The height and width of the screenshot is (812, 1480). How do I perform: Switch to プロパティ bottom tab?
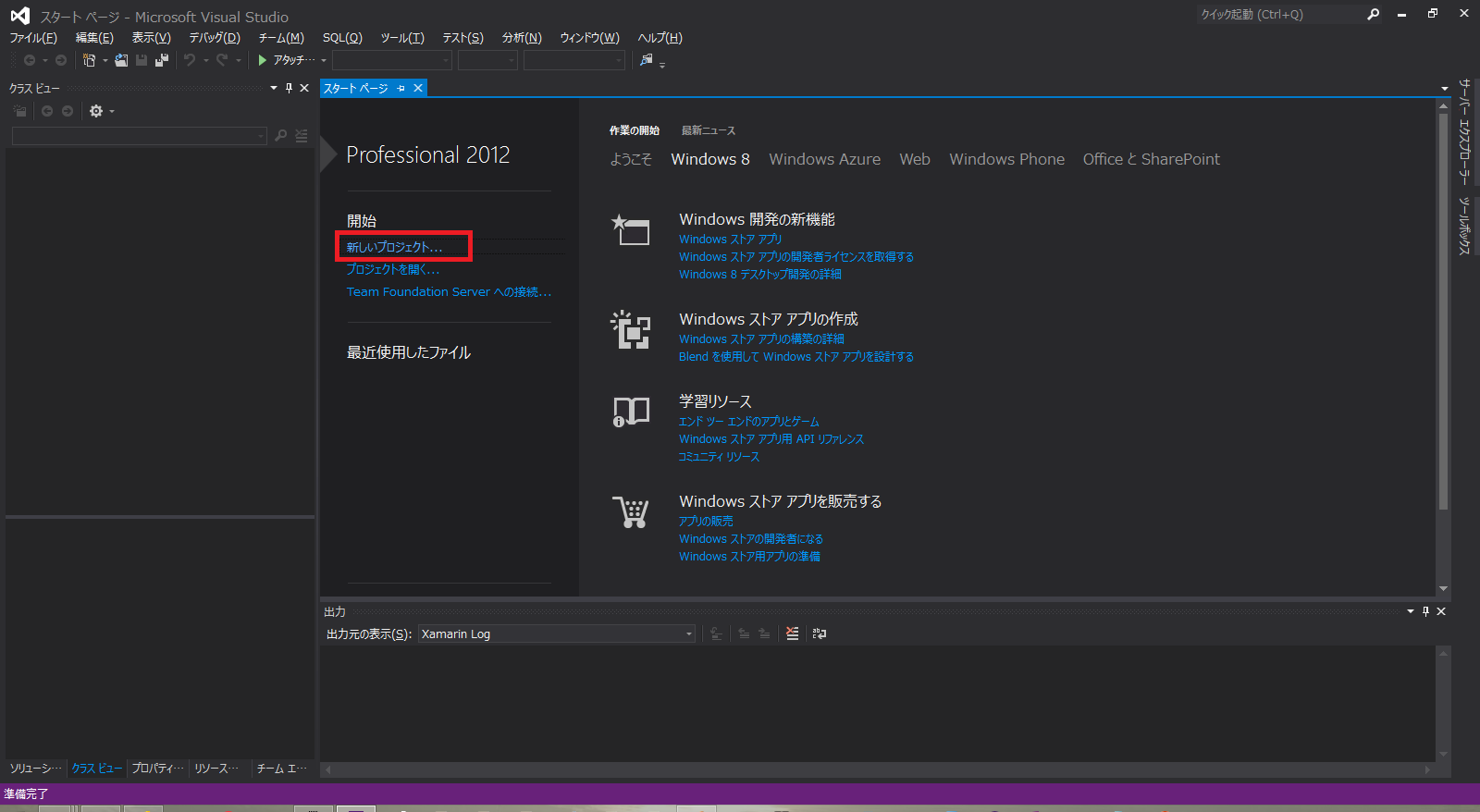(157, 769)
